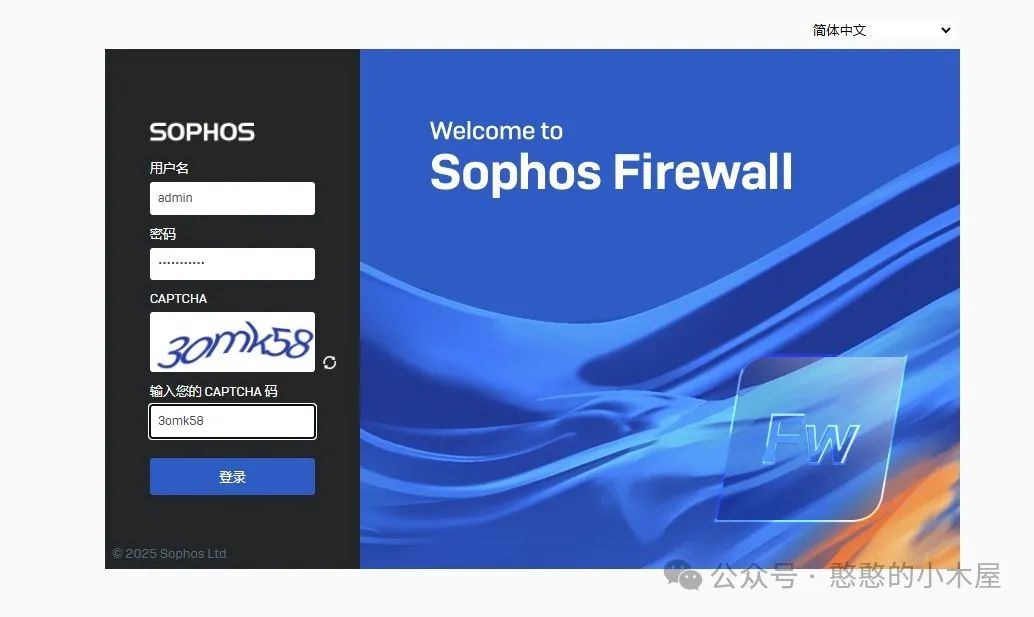The image size is (1034, 617).
Task: Click the 输入您的 CAPTCHA 码 label
Action: point(214,392)
